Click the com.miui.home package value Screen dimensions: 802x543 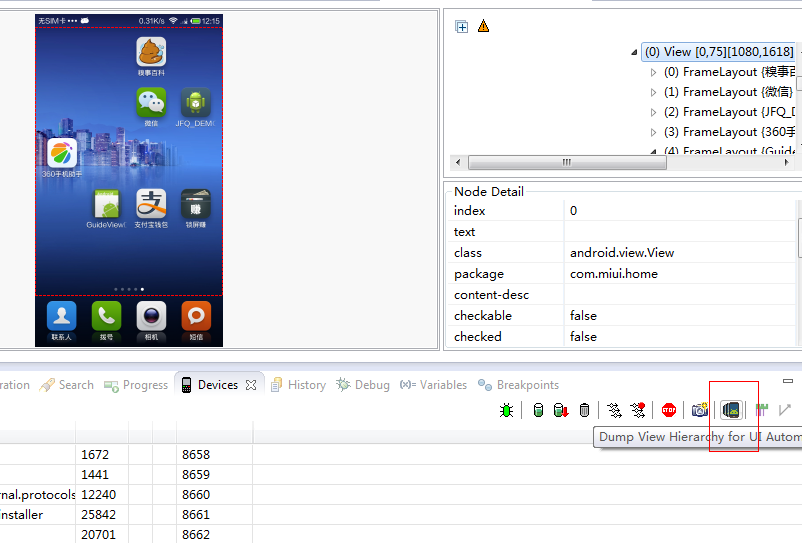click(x=614, y=274)
